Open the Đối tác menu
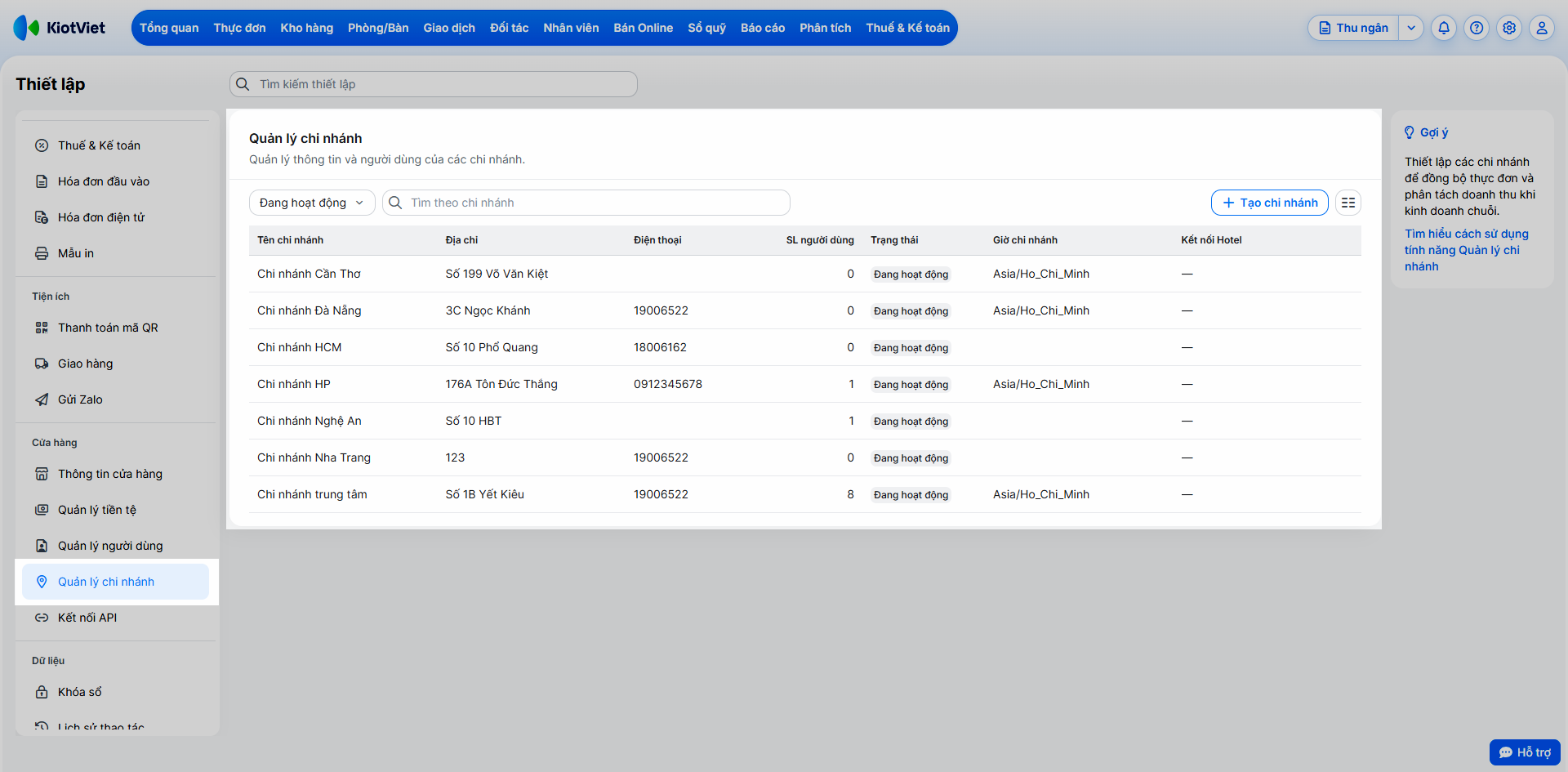1568x772 pixels. 510,28
